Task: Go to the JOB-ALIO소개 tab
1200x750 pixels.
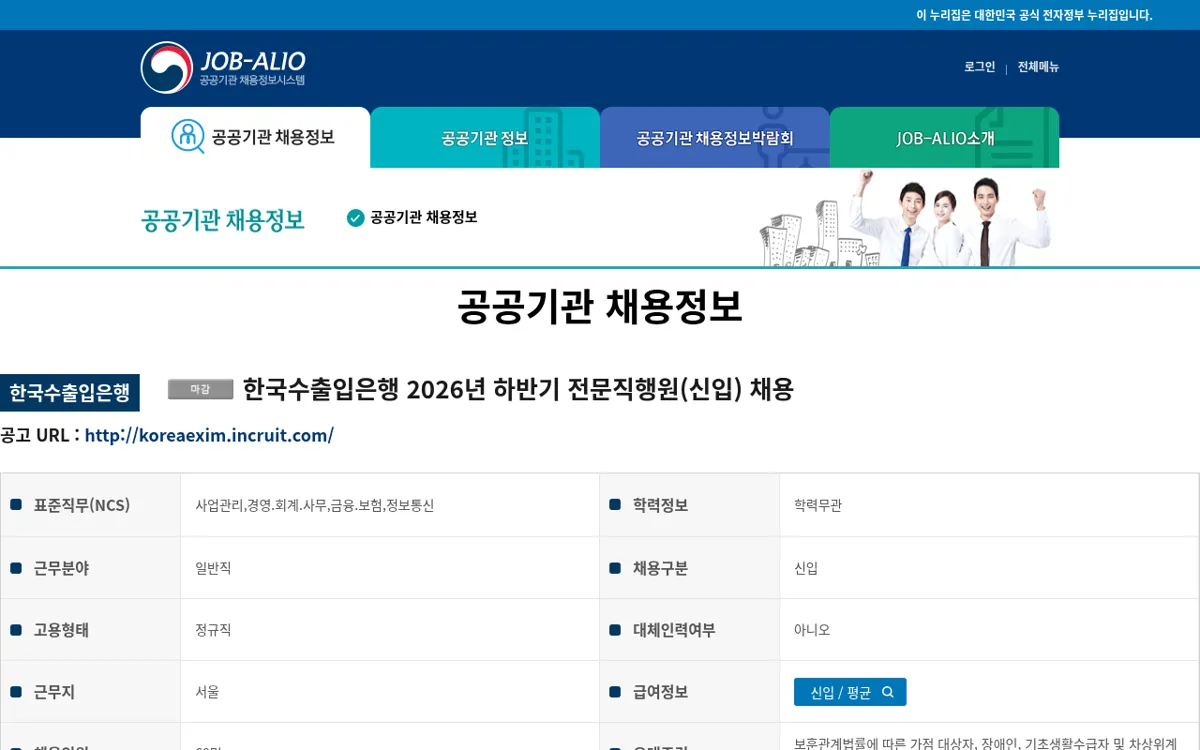Action: [x=945, y=138]
